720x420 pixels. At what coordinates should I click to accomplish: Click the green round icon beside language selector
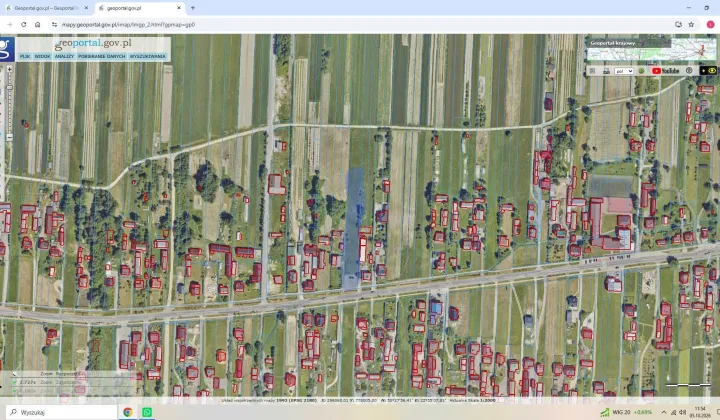coord(641,71)
